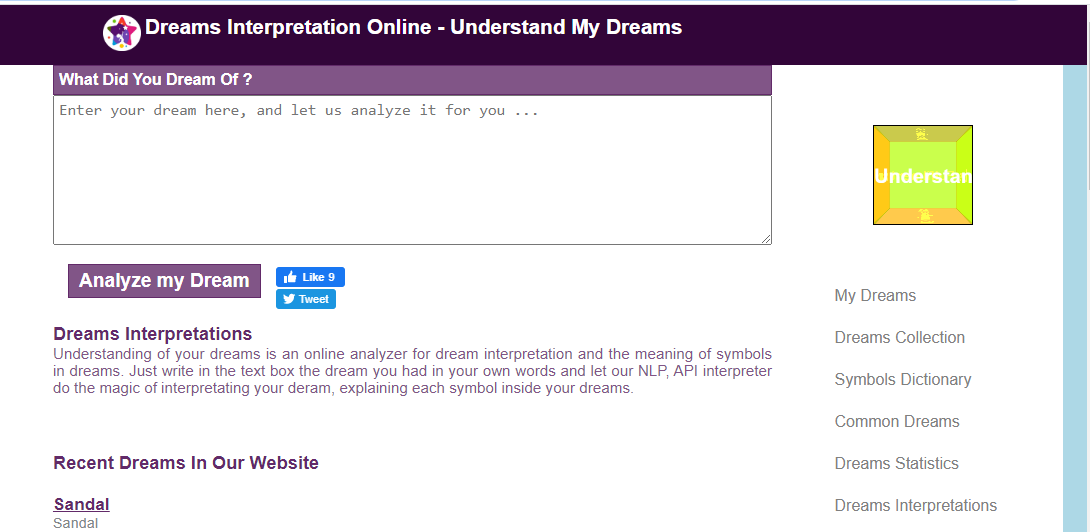Click the star logo icon in header
Image resolution: width=1090 pixels, height=532 pixels.
(x=122, y=33)
